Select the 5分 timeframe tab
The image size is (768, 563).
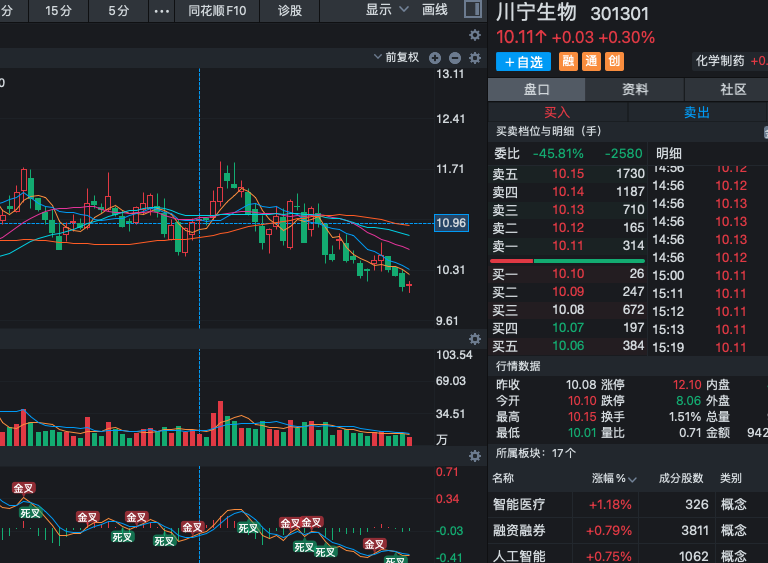pyautogui.click(x=119, y=11)
